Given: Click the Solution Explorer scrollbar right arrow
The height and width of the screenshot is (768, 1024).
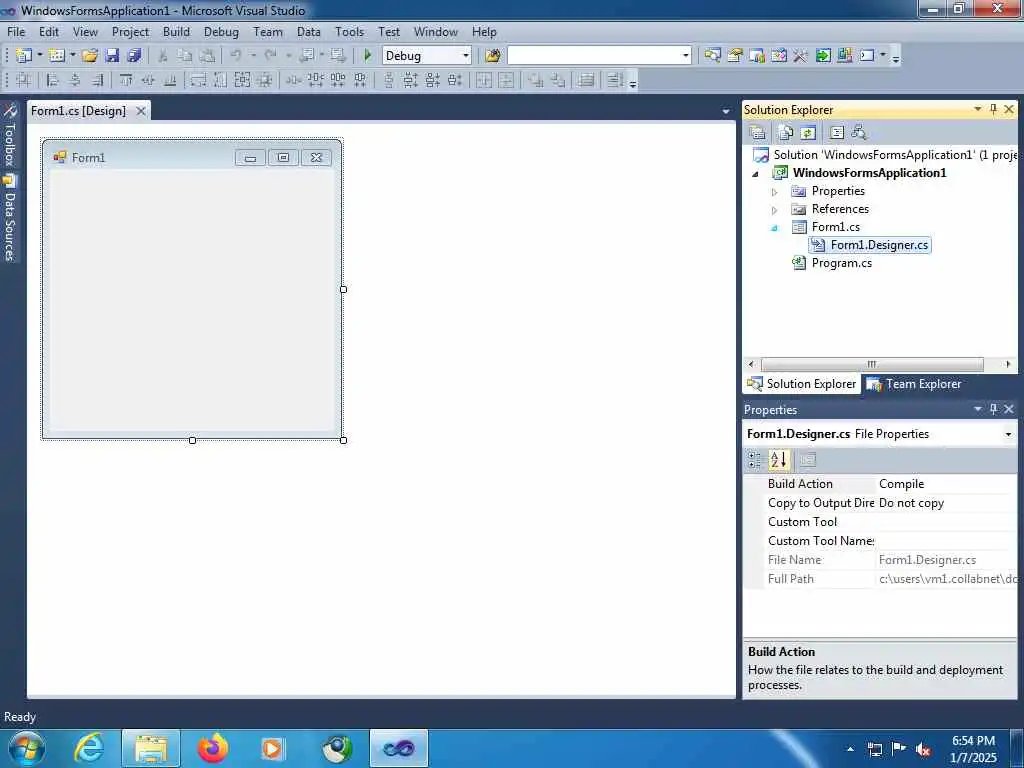Looking at the screenshot, I should (x=1008, y=364).
